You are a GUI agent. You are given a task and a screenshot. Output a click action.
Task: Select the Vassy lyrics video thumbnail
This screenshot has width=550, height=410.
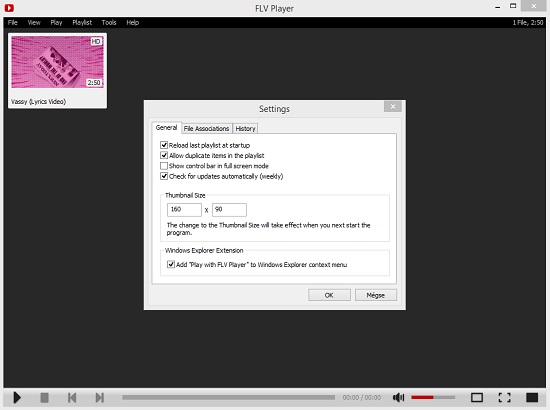point(58,62)
